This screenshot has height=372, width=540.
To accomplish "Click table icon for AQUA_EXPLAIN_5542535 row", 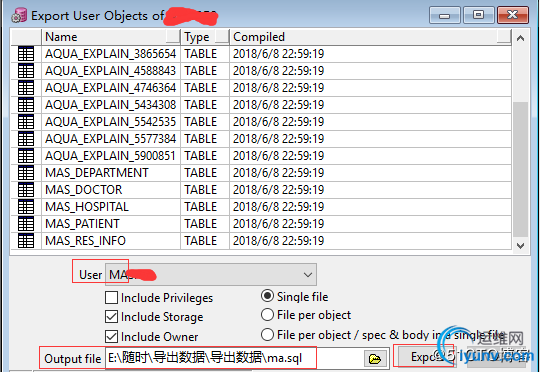I will pyautogui.click(x=26, y=122).
